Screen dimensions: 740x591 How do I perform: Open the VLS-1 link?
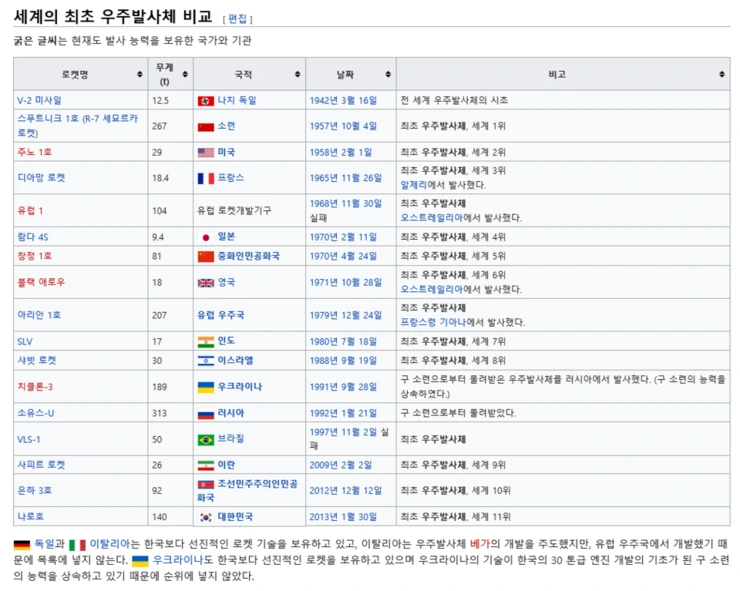[29, 439]
